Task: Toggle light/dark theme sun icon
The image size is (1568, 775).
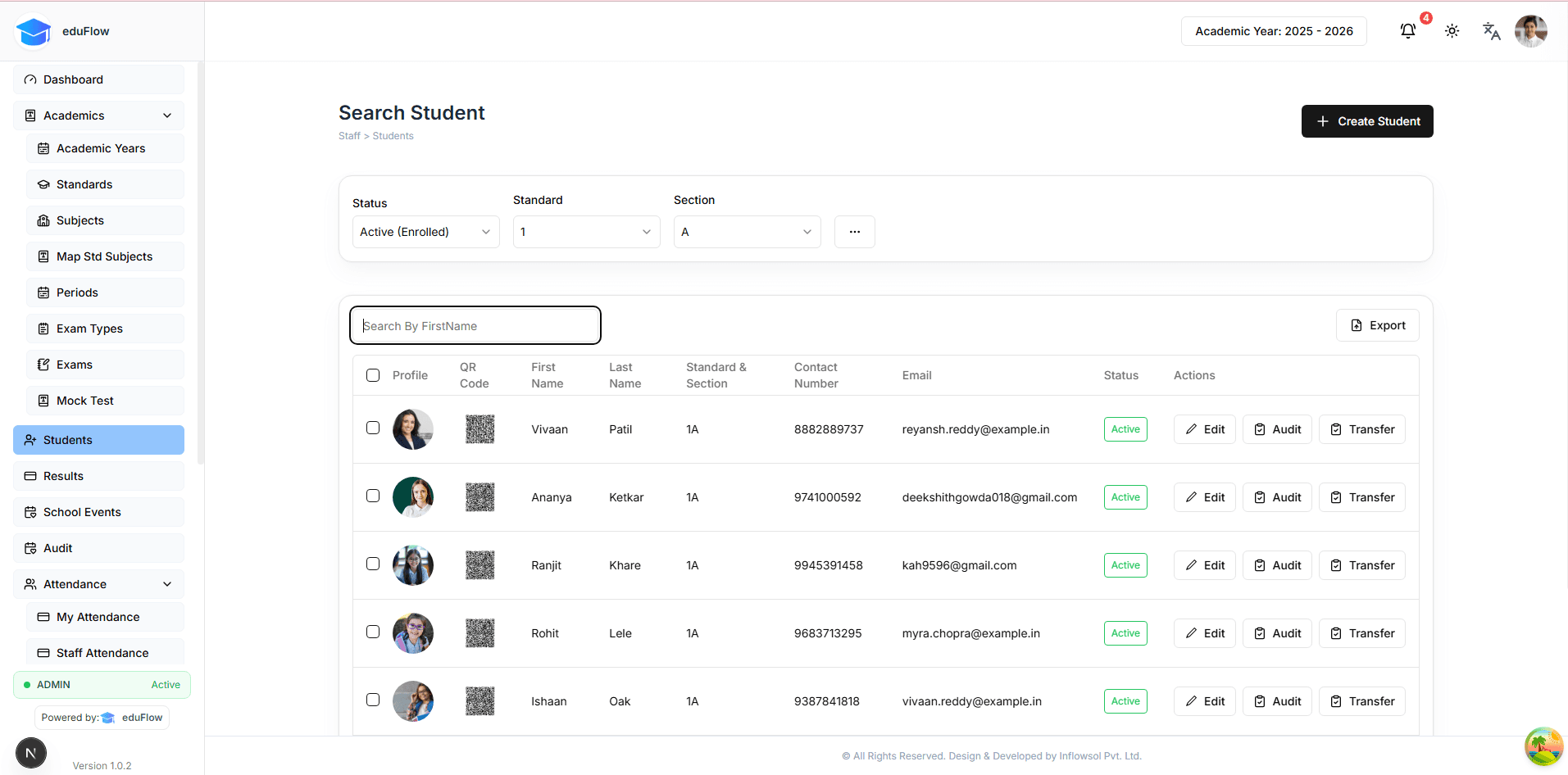Action: [x=1452, y=31]
